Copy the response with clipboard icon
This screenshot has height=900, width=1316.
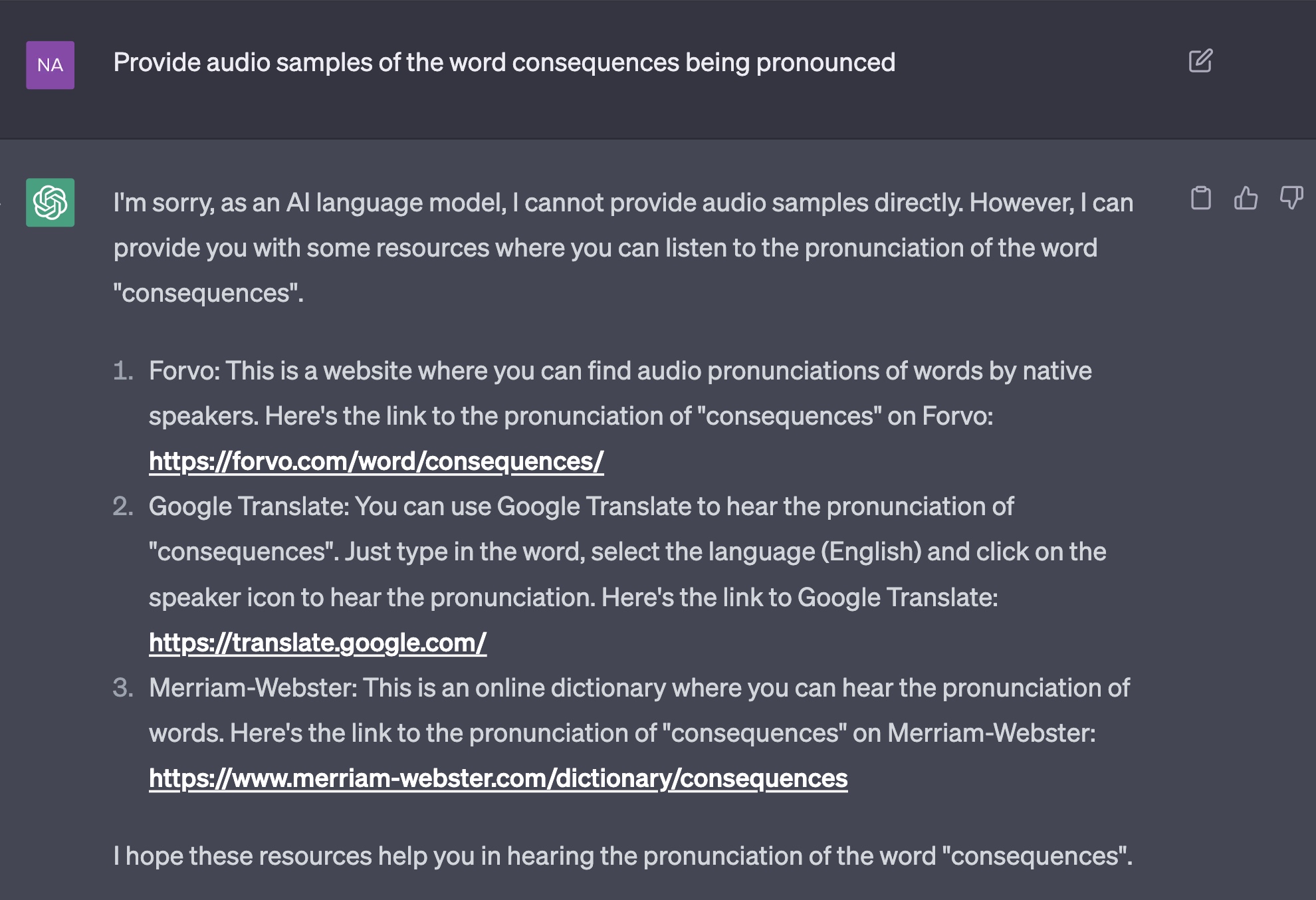(1200, 198)
